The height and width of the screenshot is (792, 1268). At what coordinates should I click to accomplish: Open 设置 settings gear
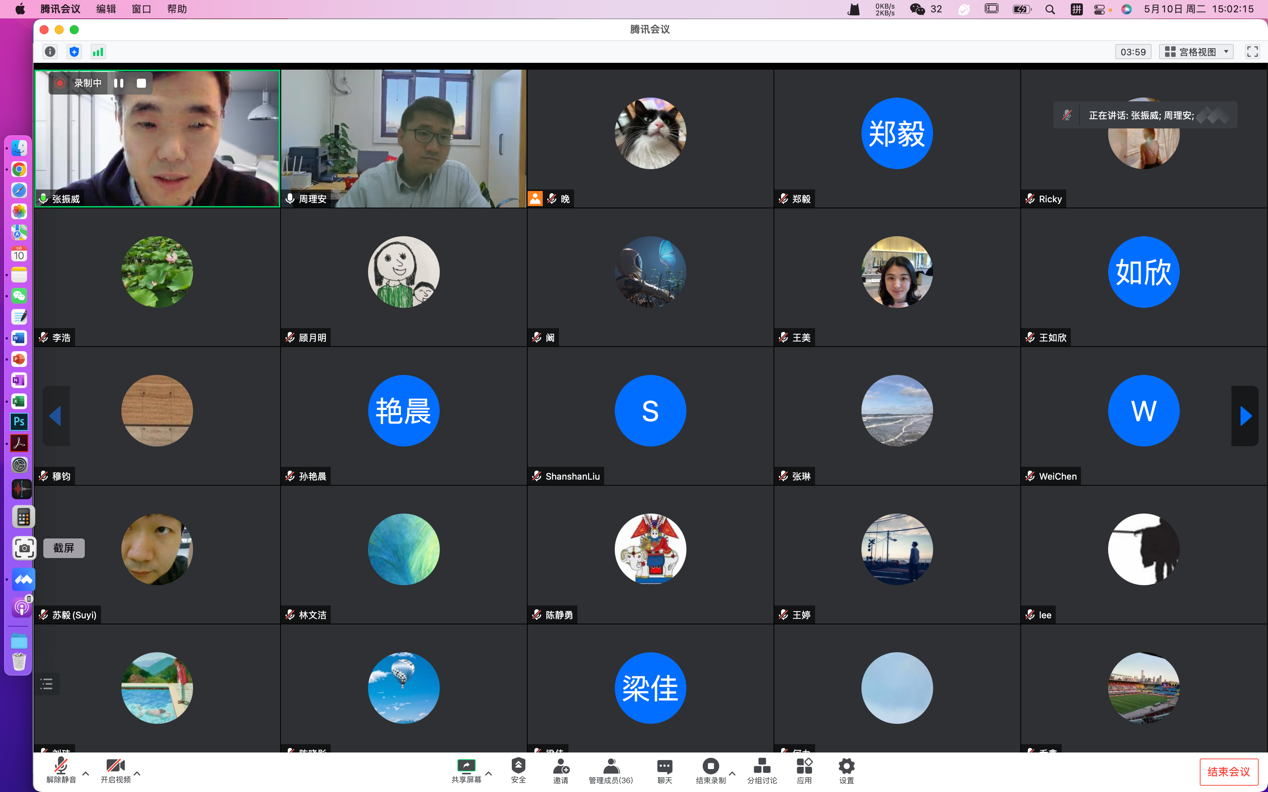[846, 770]
